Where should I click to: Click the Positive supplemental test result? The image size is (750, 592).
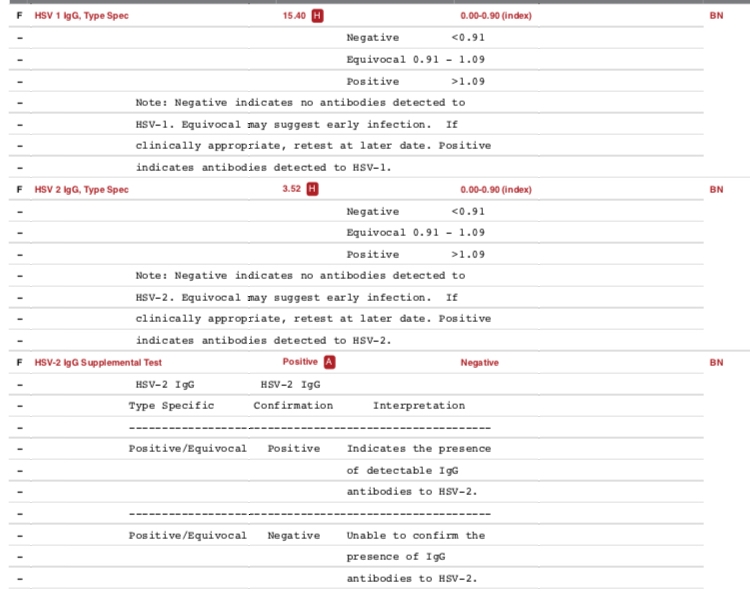click(300, 362)
